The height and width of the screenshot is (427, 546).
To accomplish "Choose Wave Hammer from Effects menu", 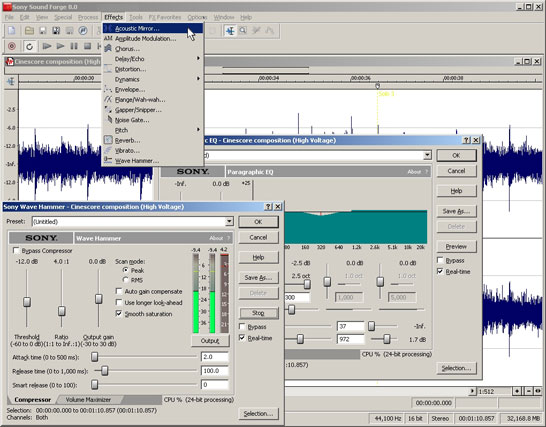I will tap(153, 161).
